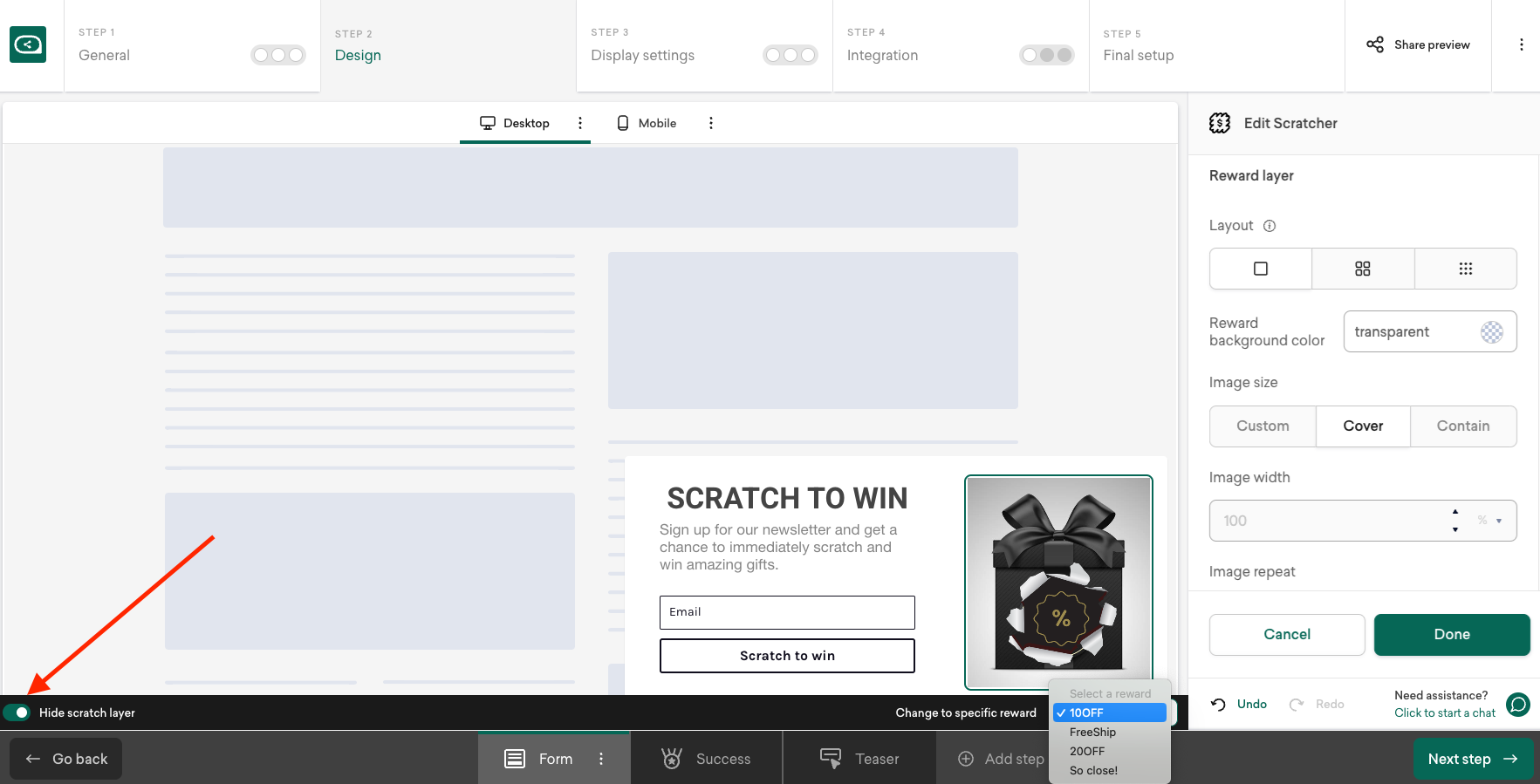Click the Share preview icon

click(x=1375, y=44)
